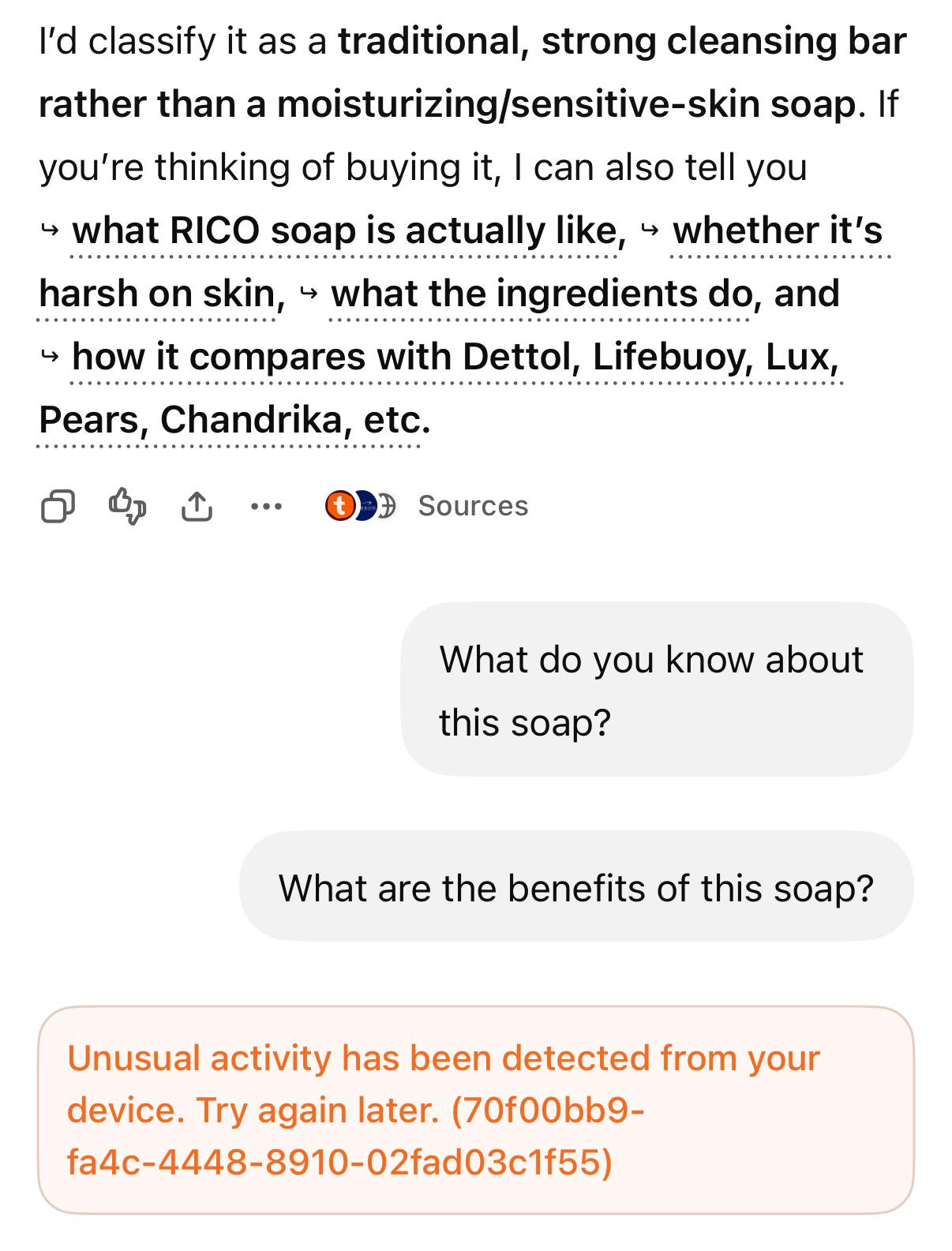Click the third source favicon

(387, 505)
